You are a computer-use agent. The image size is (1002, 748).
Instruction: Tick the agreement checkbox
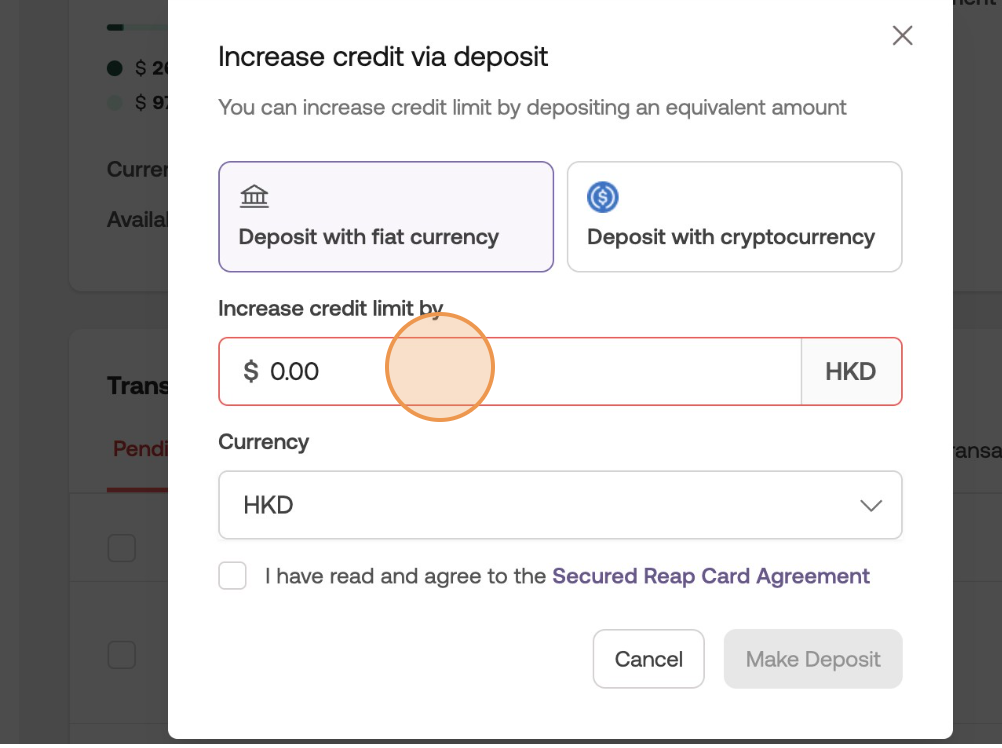pos(233,576)
